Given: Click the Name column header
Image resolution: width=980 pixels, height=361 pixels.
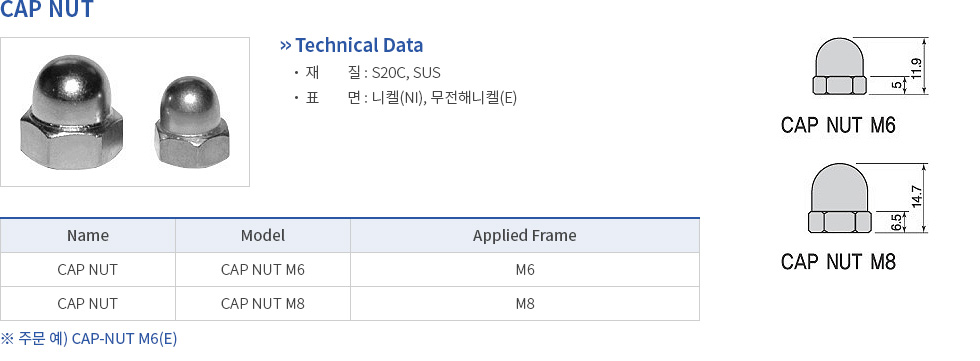Looking at the screenshot, I should coord(88,235).
